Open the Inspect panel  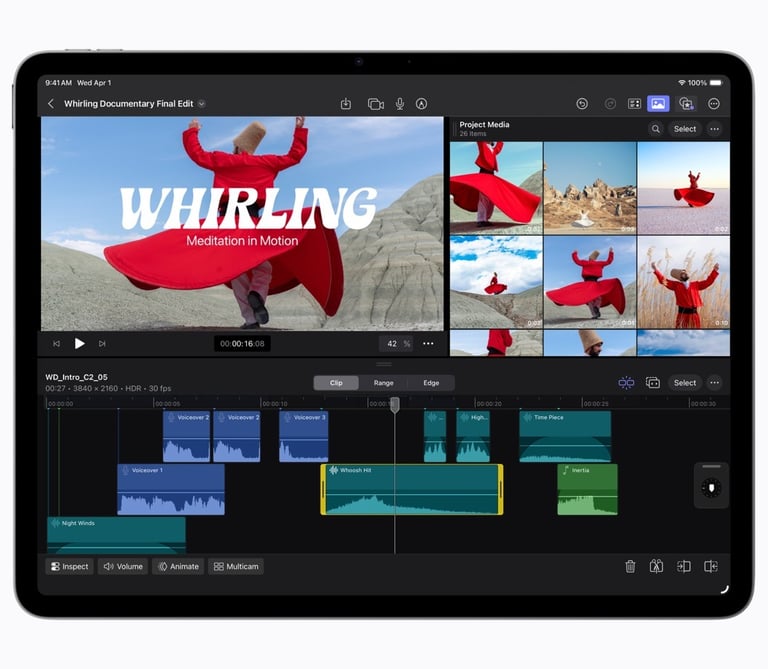tap(70, 567)
